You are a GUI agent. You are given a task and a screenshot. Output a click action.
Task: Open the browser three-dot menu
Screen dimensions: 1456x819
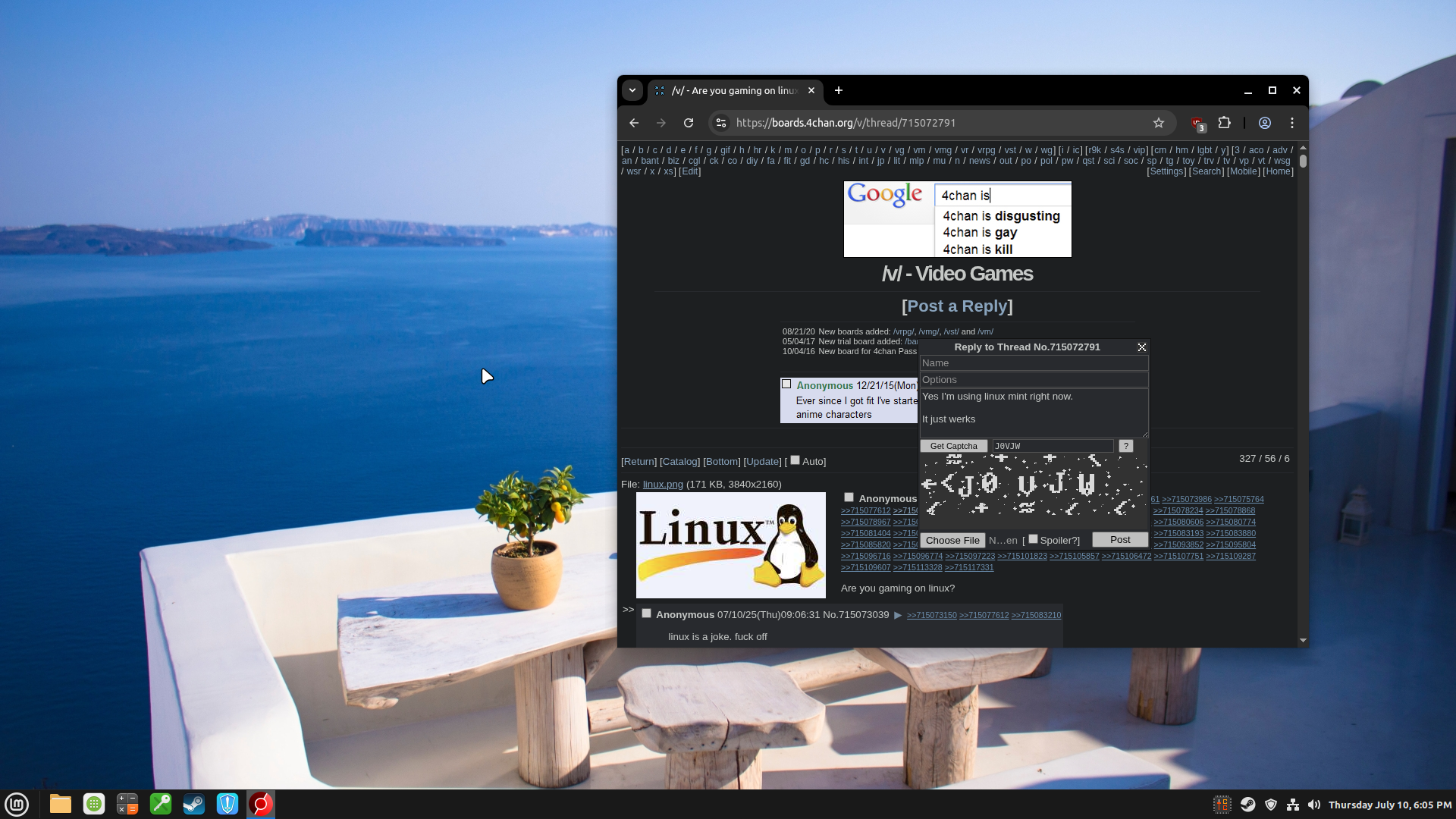click(x=1292, y=123)
